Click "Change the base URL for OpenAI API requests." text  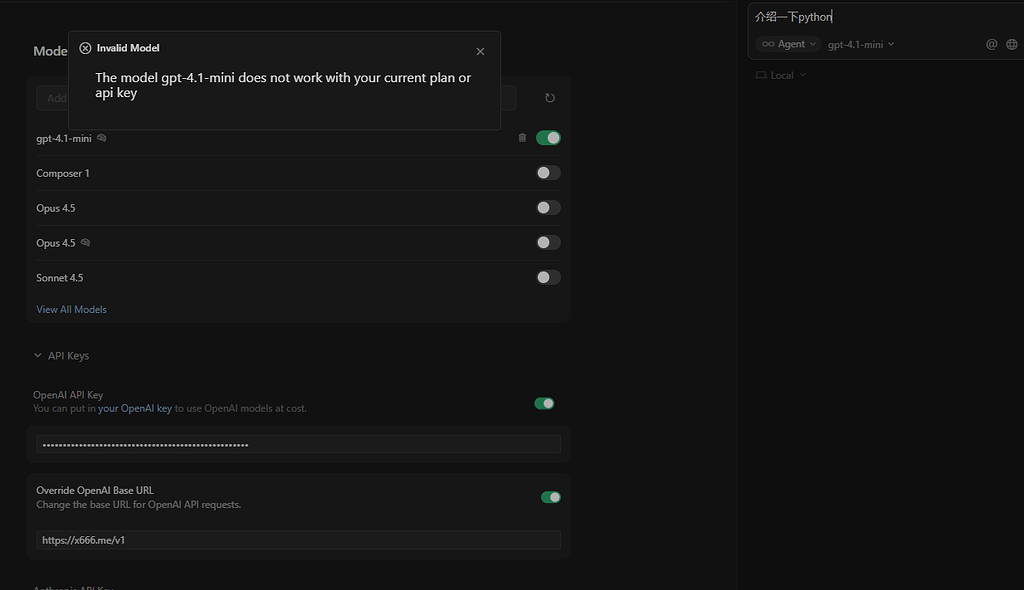[x=138, y=504]
